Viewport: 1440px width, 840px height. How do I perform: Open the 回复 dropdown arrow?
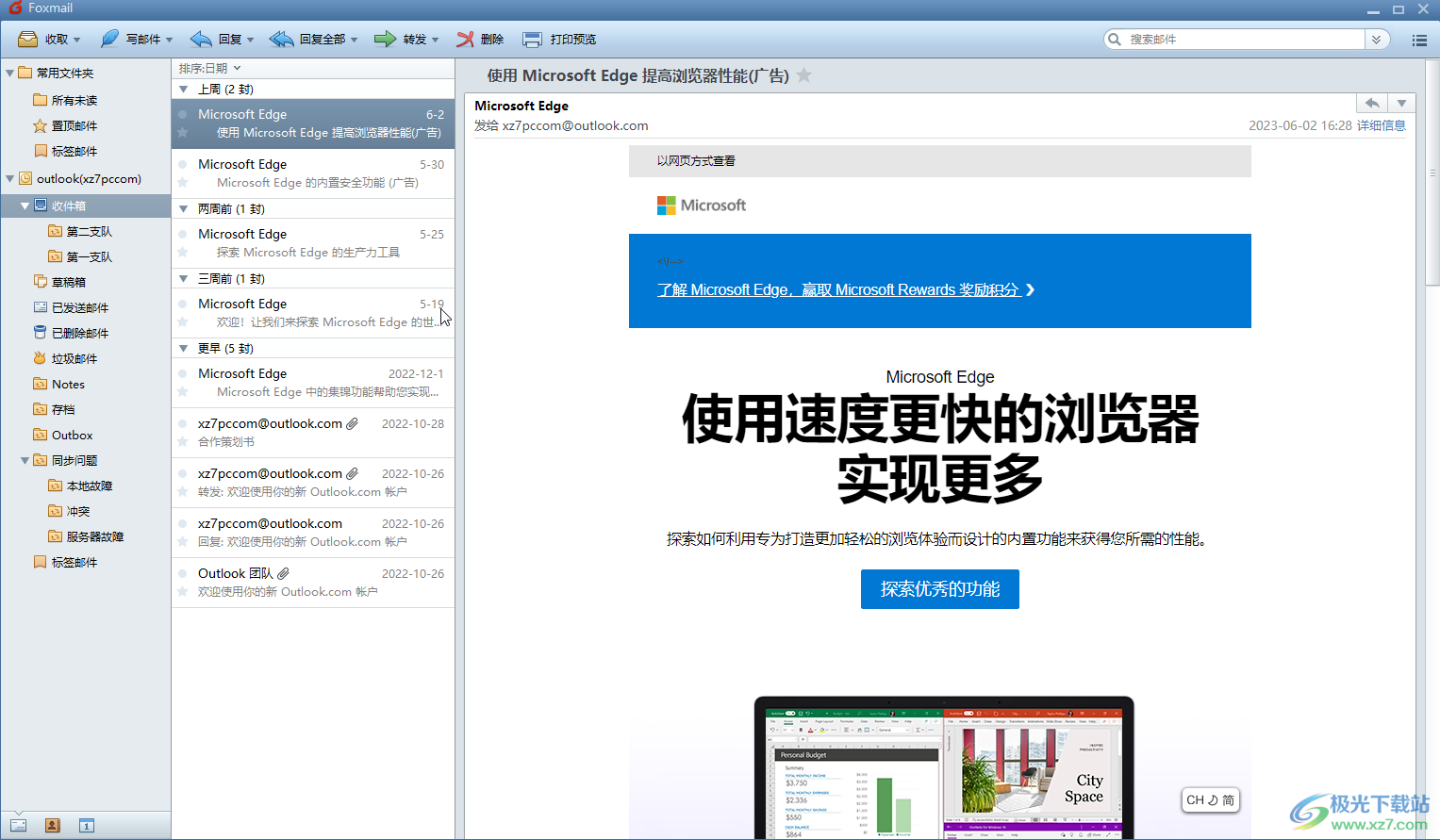[x=250, y=40]
